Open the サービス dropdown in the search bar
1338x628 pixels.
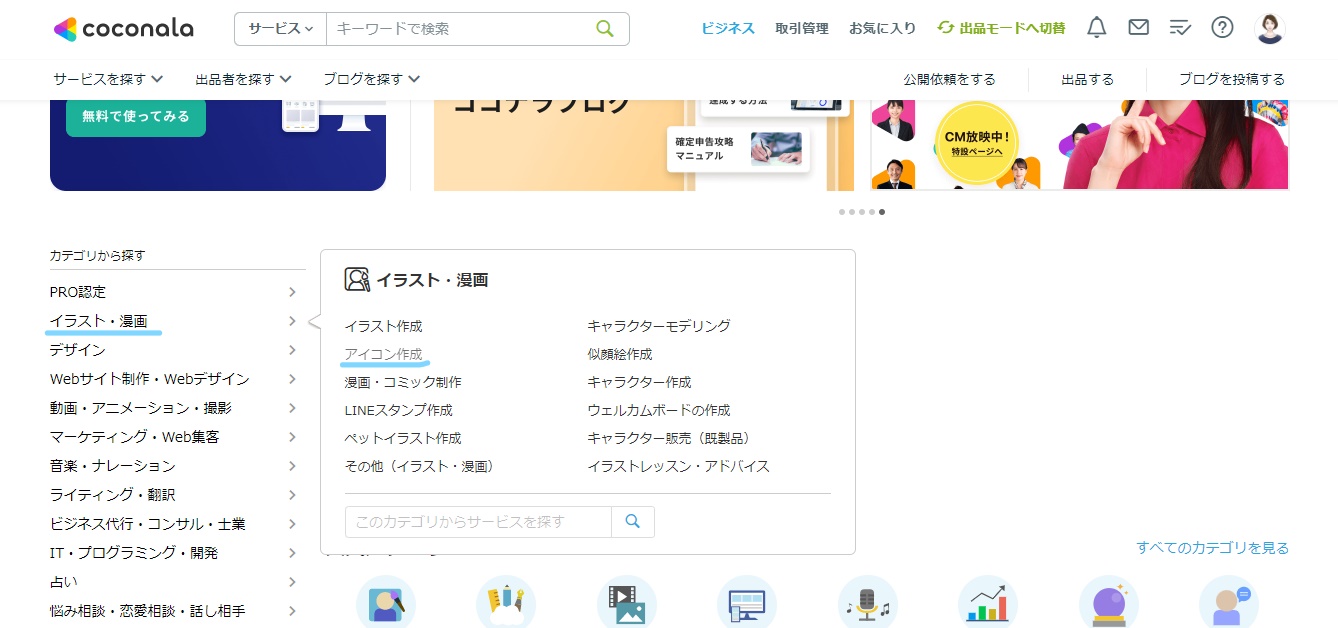[280, 29]
